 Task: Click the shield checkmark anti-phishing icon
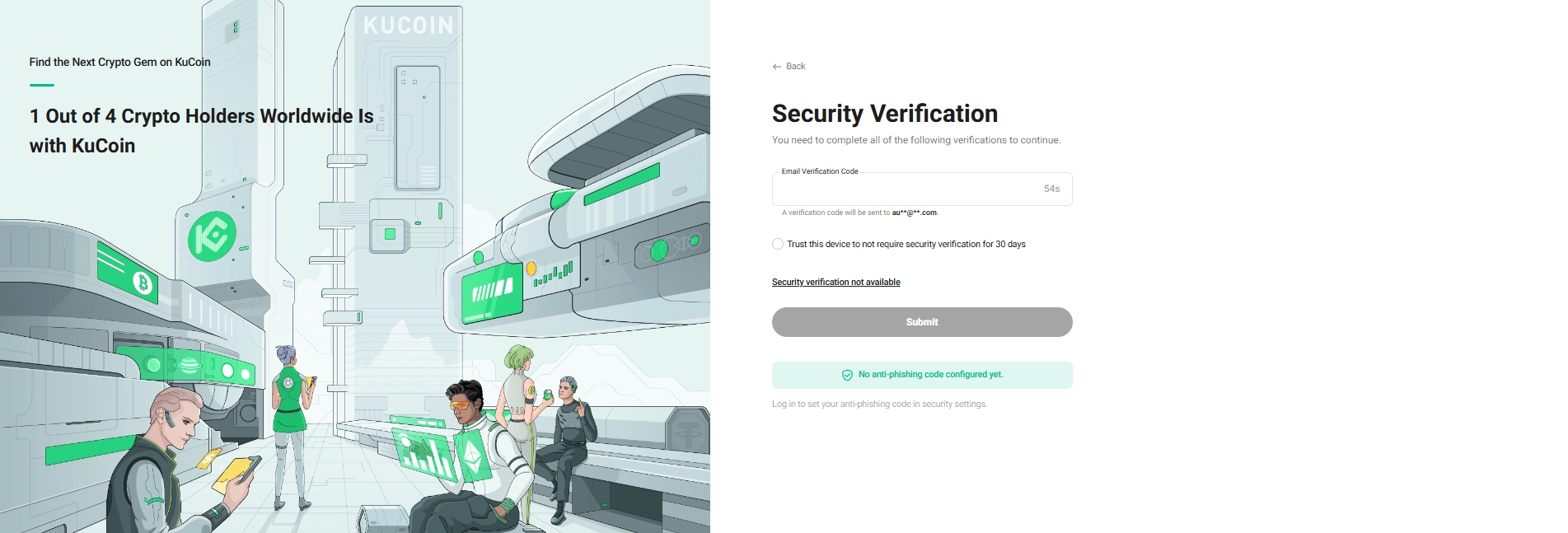point(847,375)
